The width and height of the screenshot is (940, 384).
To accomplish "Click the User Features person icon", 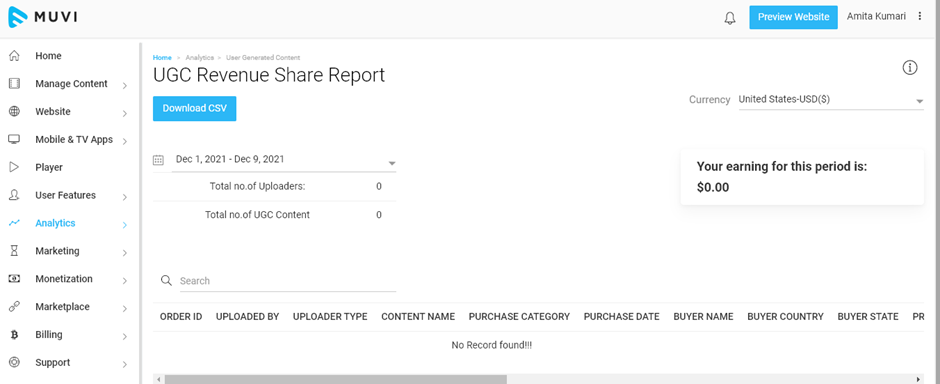I will point(14,195).
